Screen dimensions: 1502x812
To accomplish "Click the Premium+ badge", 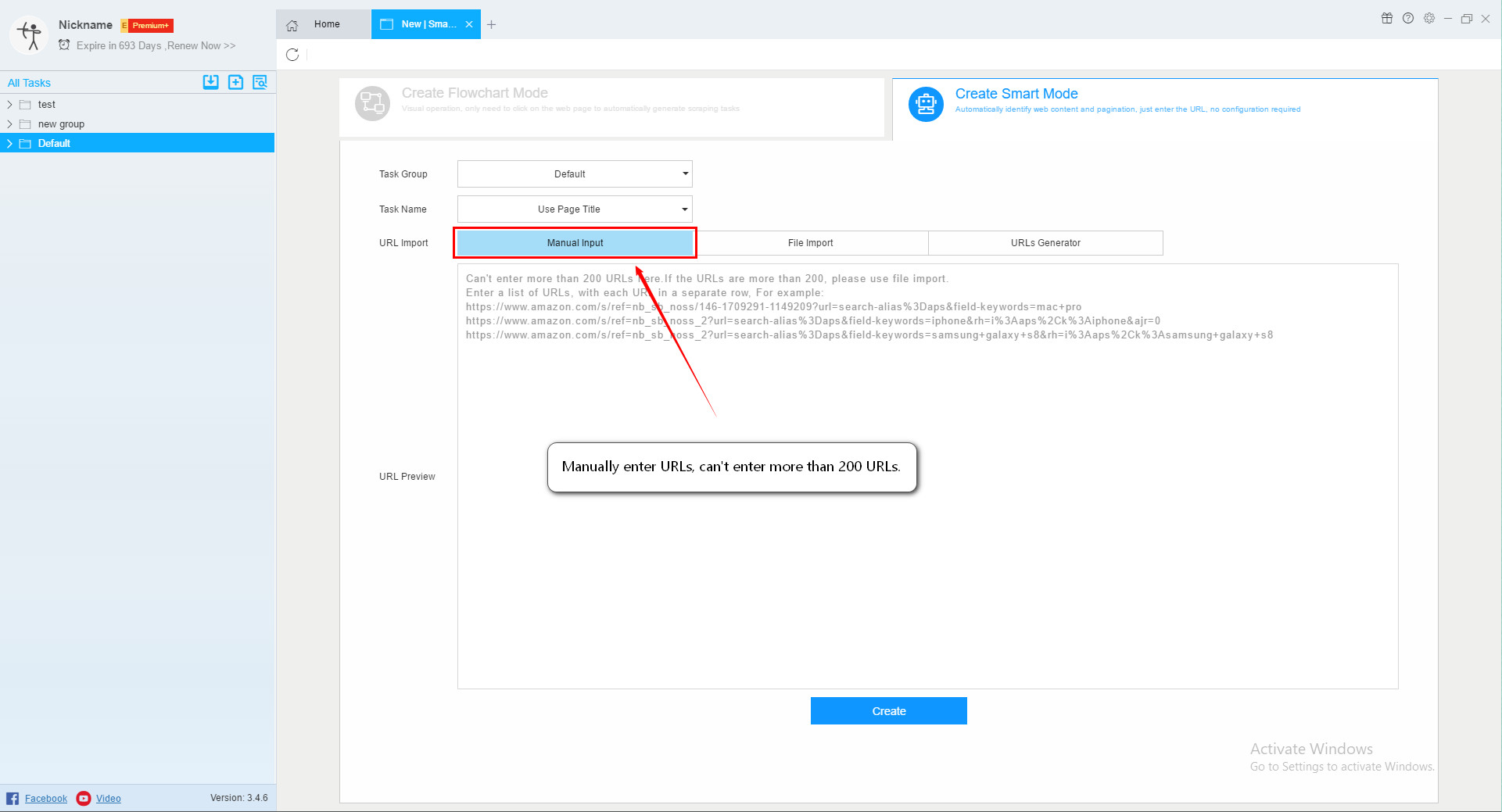I will 147,26.
